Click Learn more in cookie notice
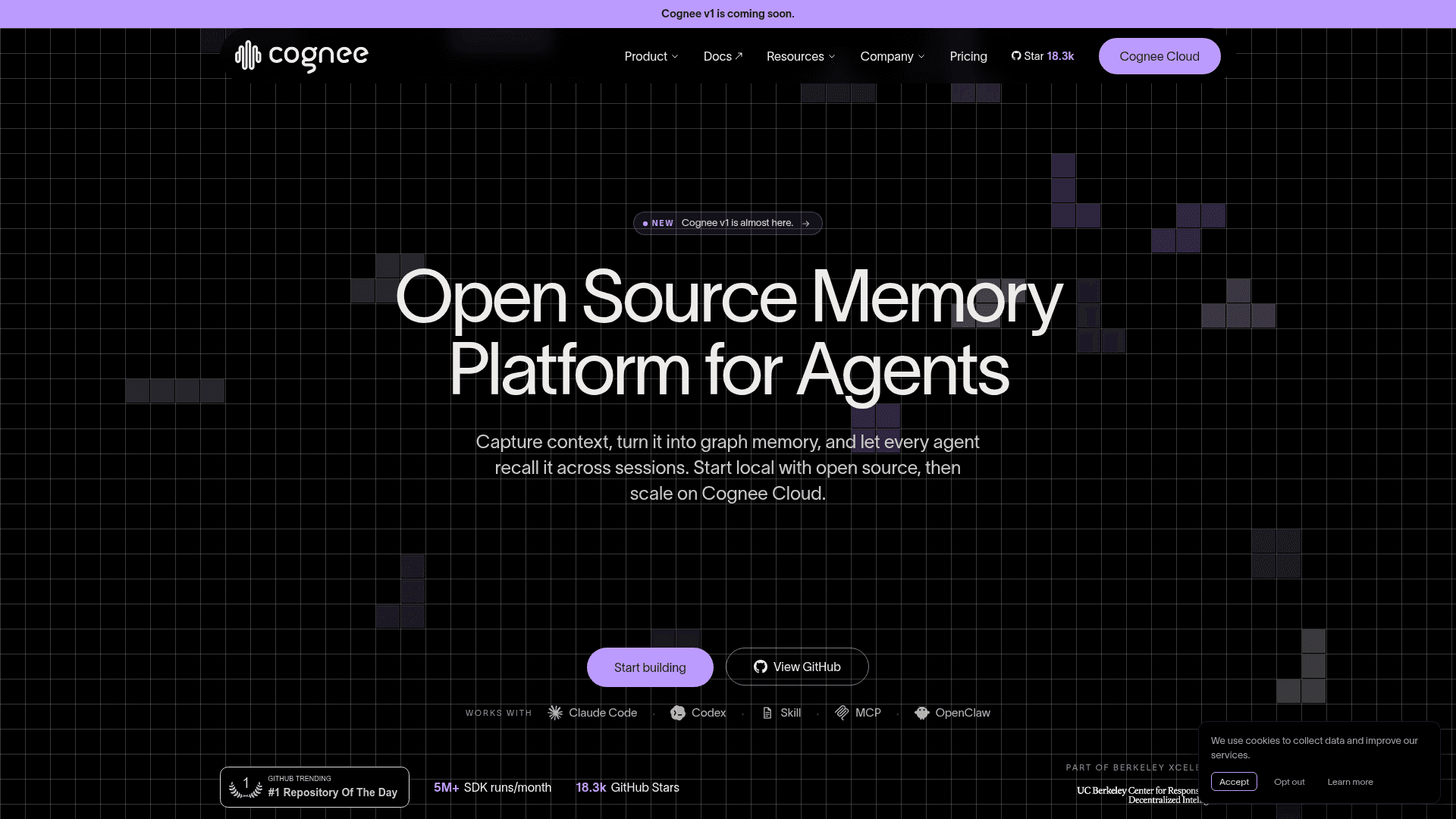The image size is (1456, 819). pyautogui.click(x=1350, y=782)
